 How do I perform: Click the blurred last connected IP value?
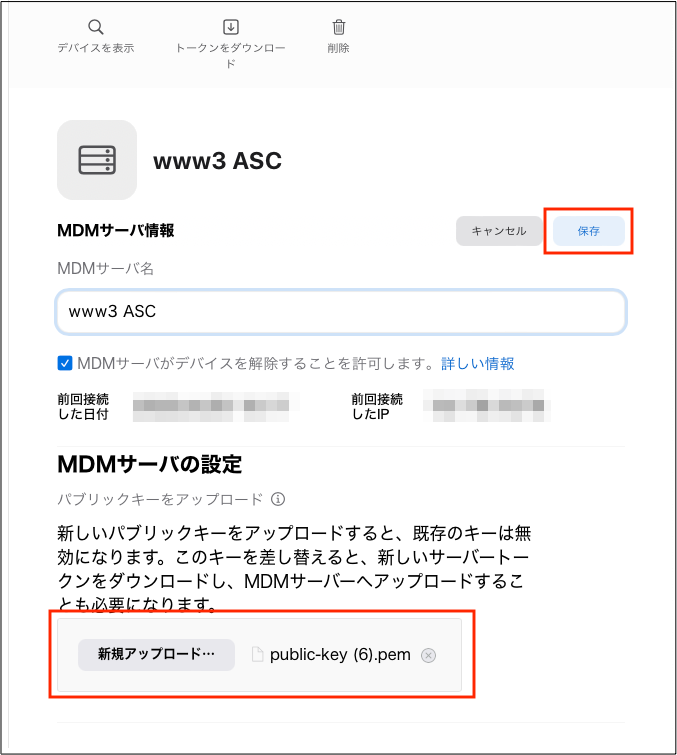click(487, 406)
